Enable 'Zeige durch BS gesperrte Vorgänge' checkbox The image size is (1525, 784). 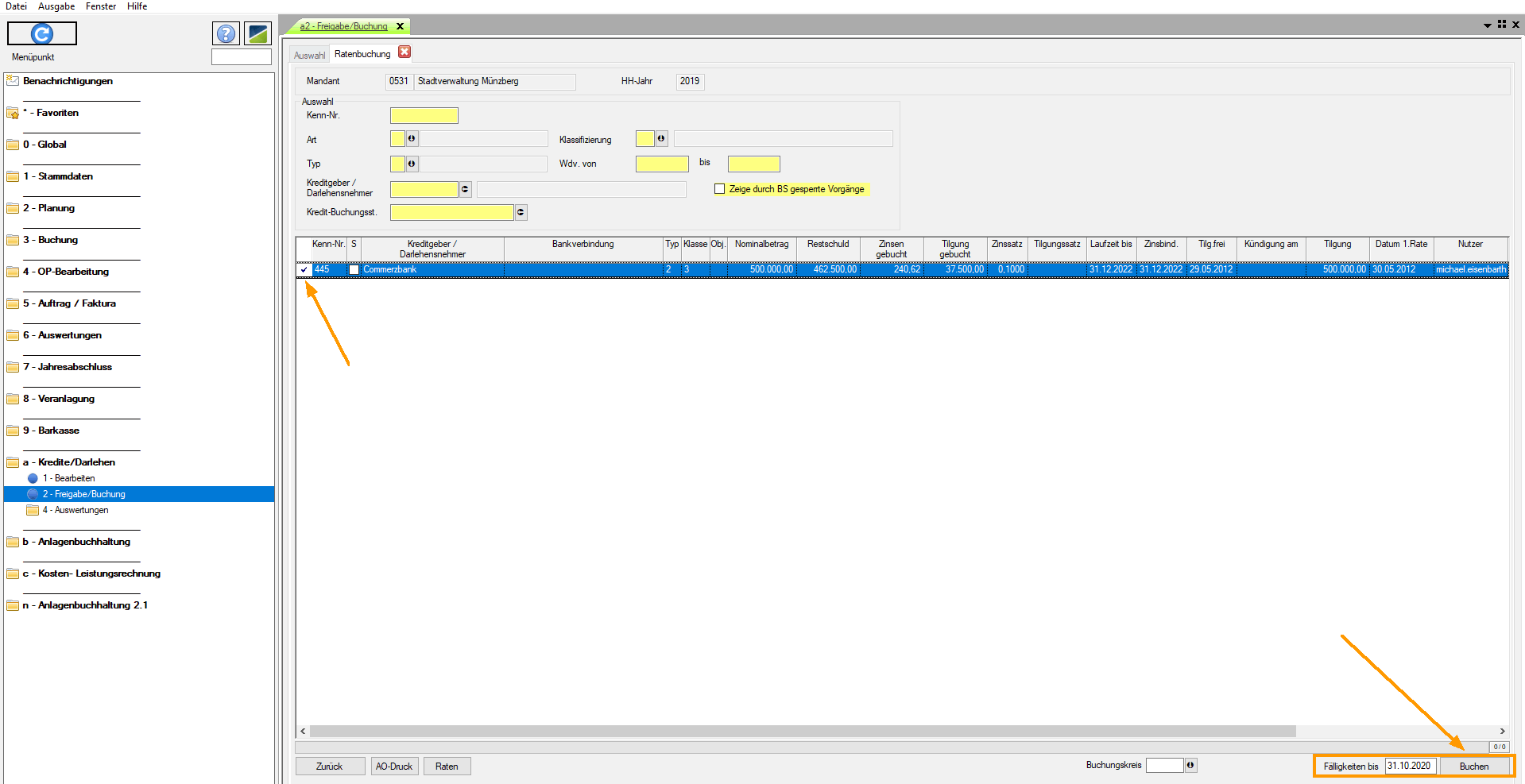(720, 189)
